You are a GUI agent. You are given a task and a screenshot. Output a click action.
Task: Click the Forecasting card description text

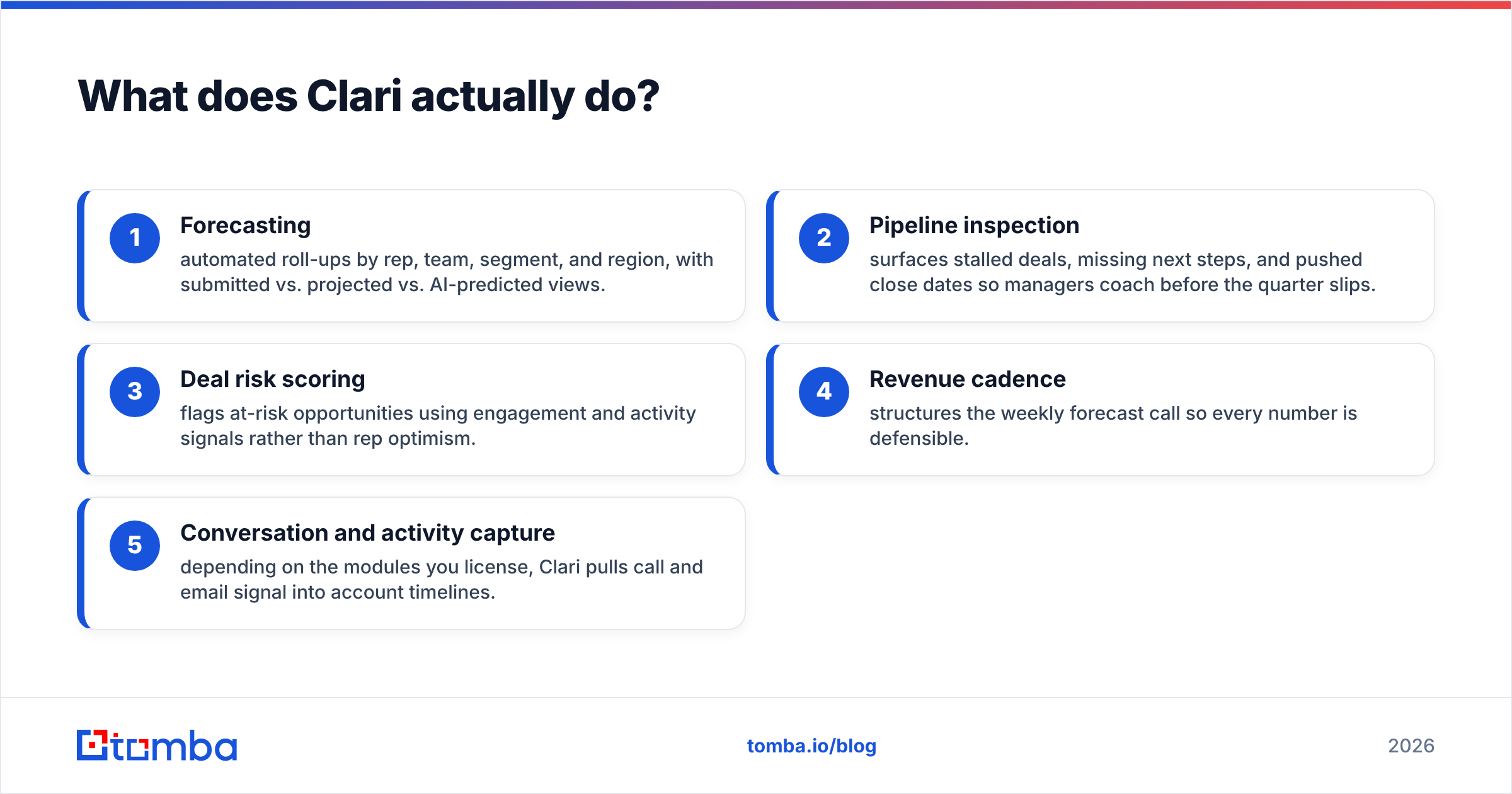click(447, 272)
